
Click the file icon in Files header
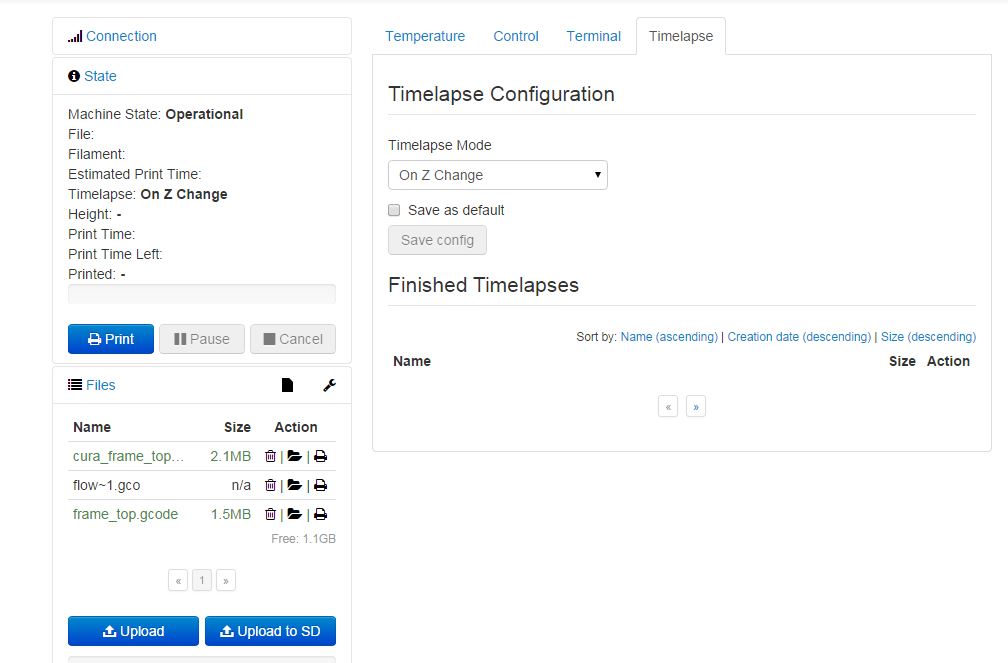(x=287, y=385)
